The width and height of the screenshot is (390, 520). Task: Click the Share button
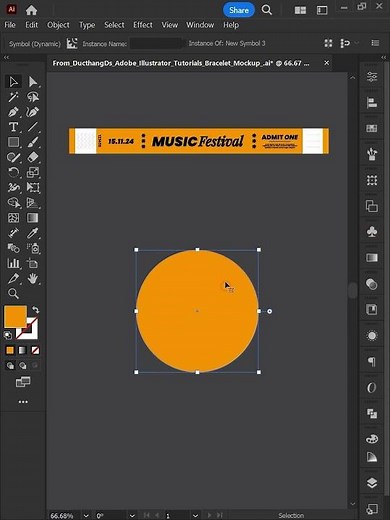tap(239, 10)
